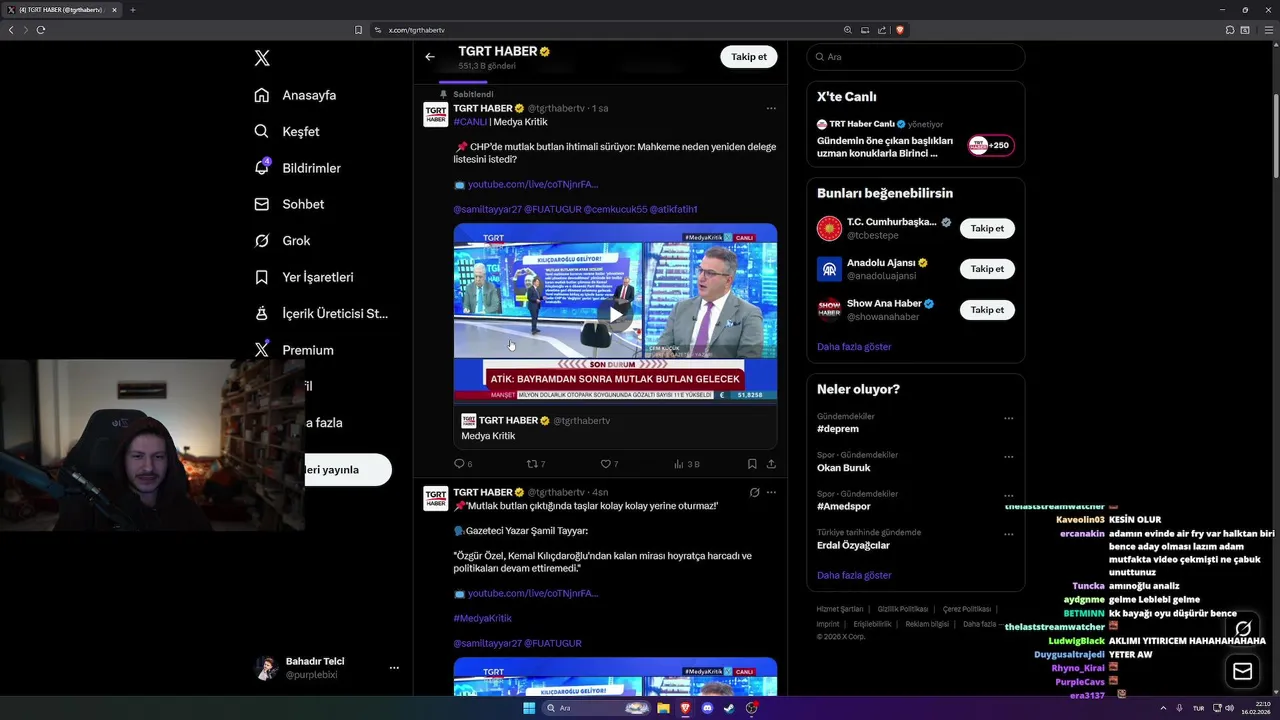
Task: Open TGRT HABER profile from pinned post avatar
Action: [435, 114]
